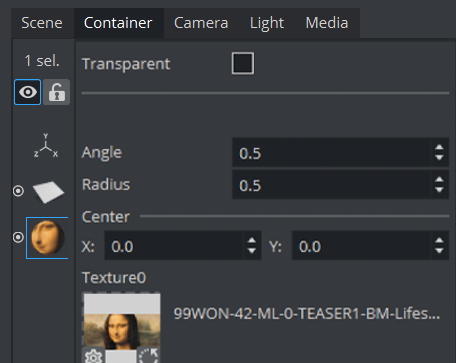Click the Radius value field
Viewport: 456px width, 363px height.
click(x=331, y=185)
